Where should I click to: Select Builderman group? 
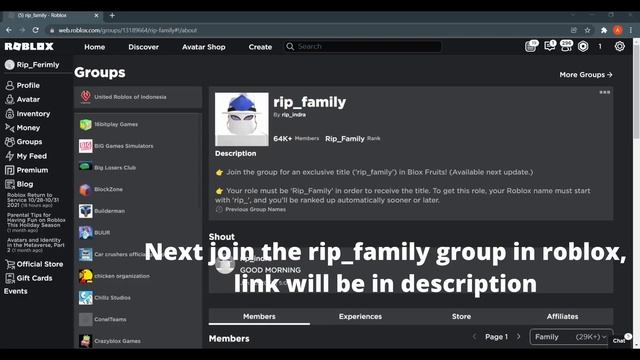tap(138, 211)
